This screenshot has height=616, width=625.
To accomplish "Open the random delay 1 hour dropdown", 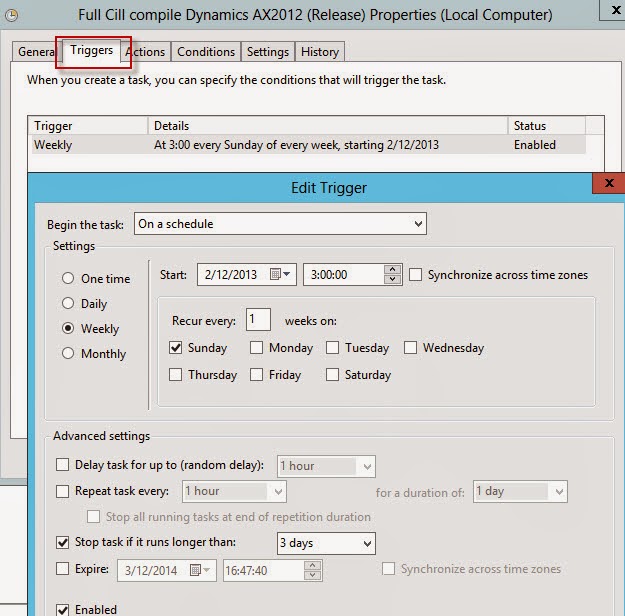I will click(326, 466).
